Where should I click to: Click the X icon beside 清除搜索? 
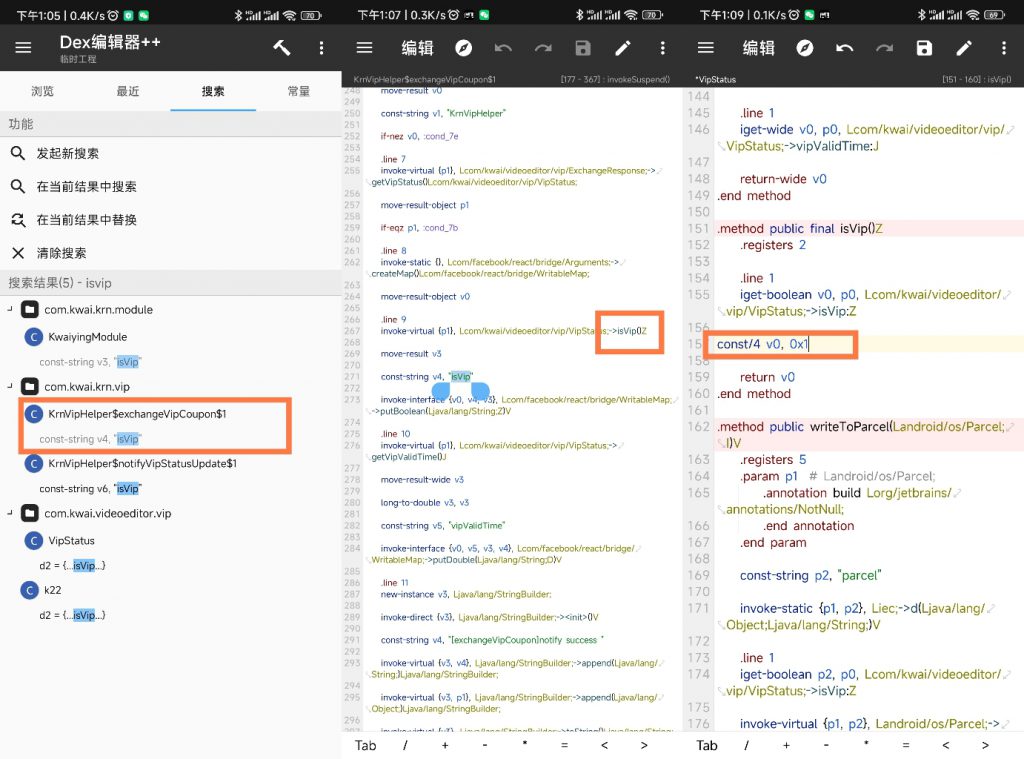point(18,253)
